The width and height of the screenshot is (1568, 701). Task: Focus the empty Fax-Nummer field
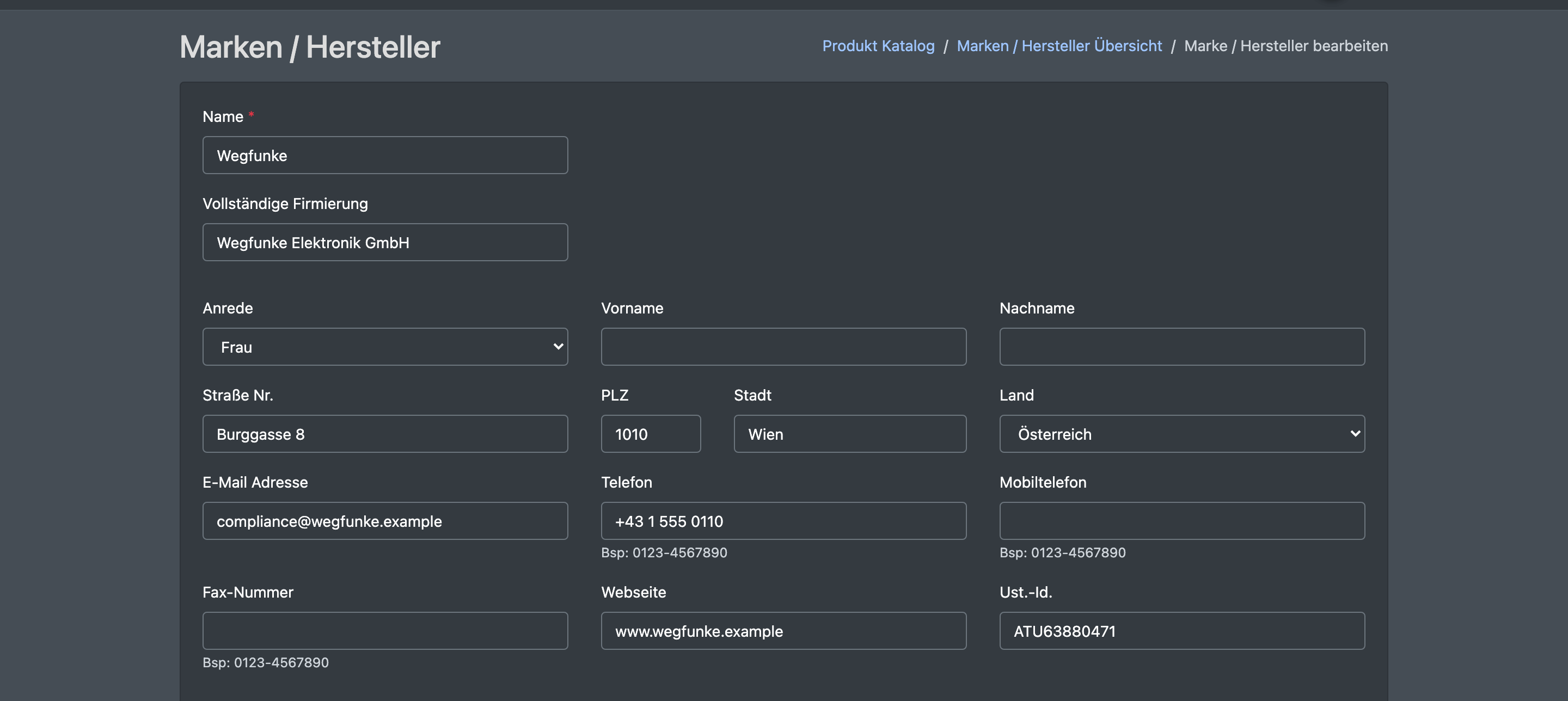point(385,631)
